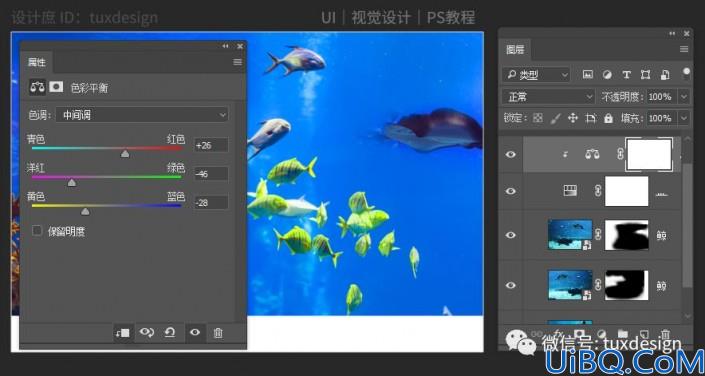Click the Layers panel vertical scrollbar
The width and height of the screenshot is (705, 376).
686,225
